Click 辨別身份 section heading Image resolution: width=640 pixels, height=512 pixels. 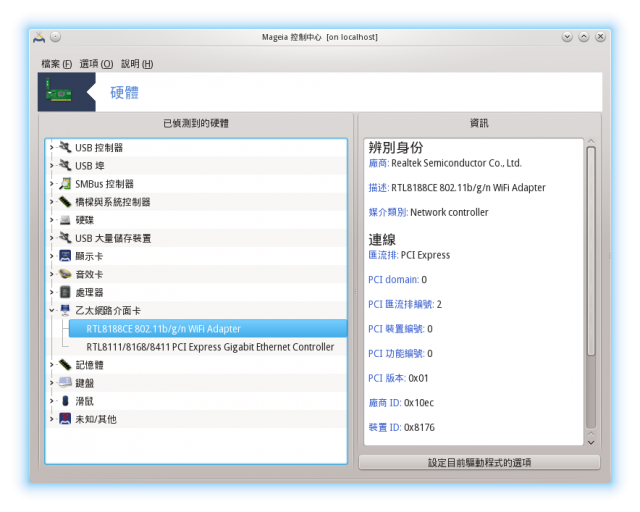[x=396, y=147]
